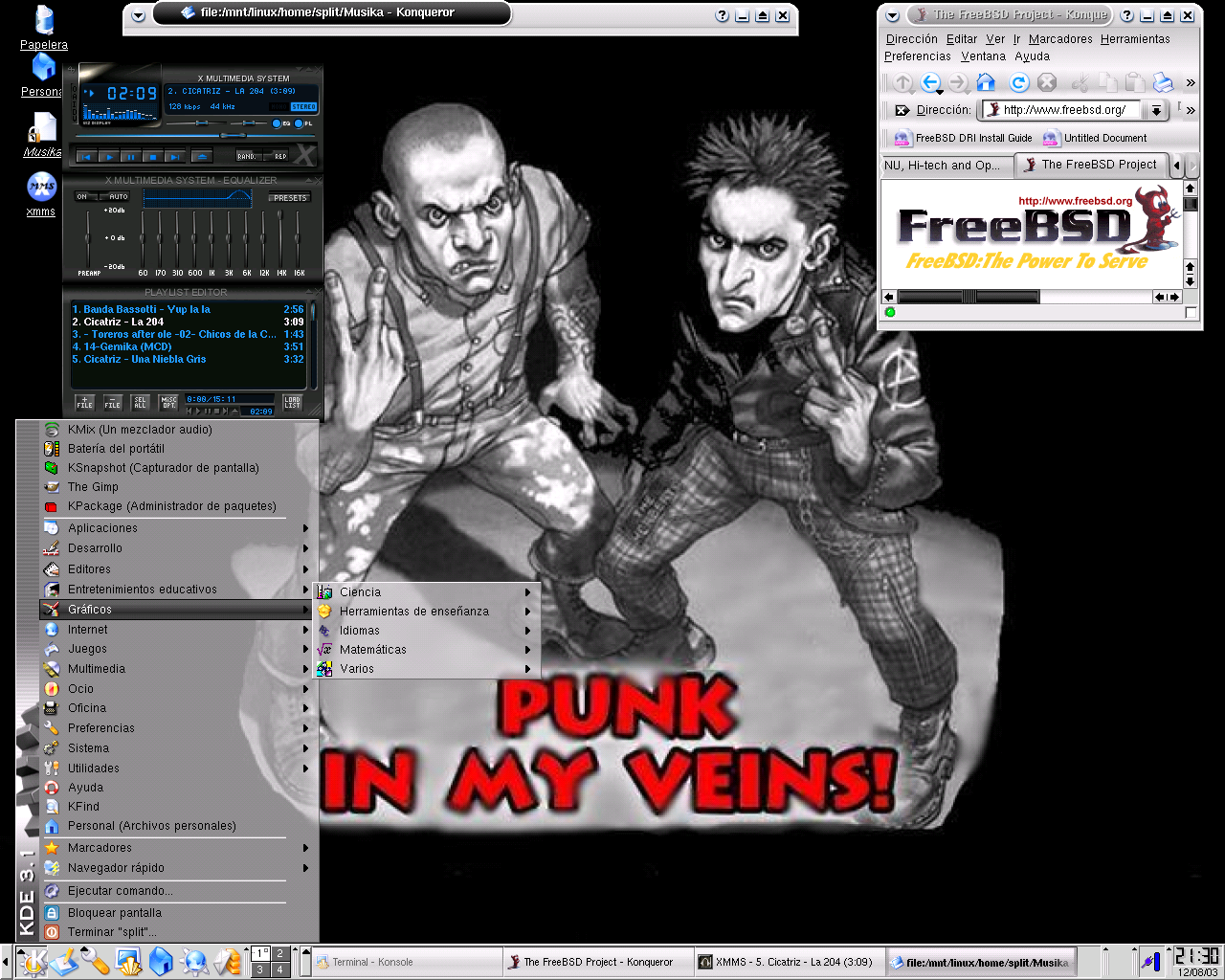Toggle the EQ window button in XMMS
This screenshot has width=1225, height=980.
click(x=281, y=123)
